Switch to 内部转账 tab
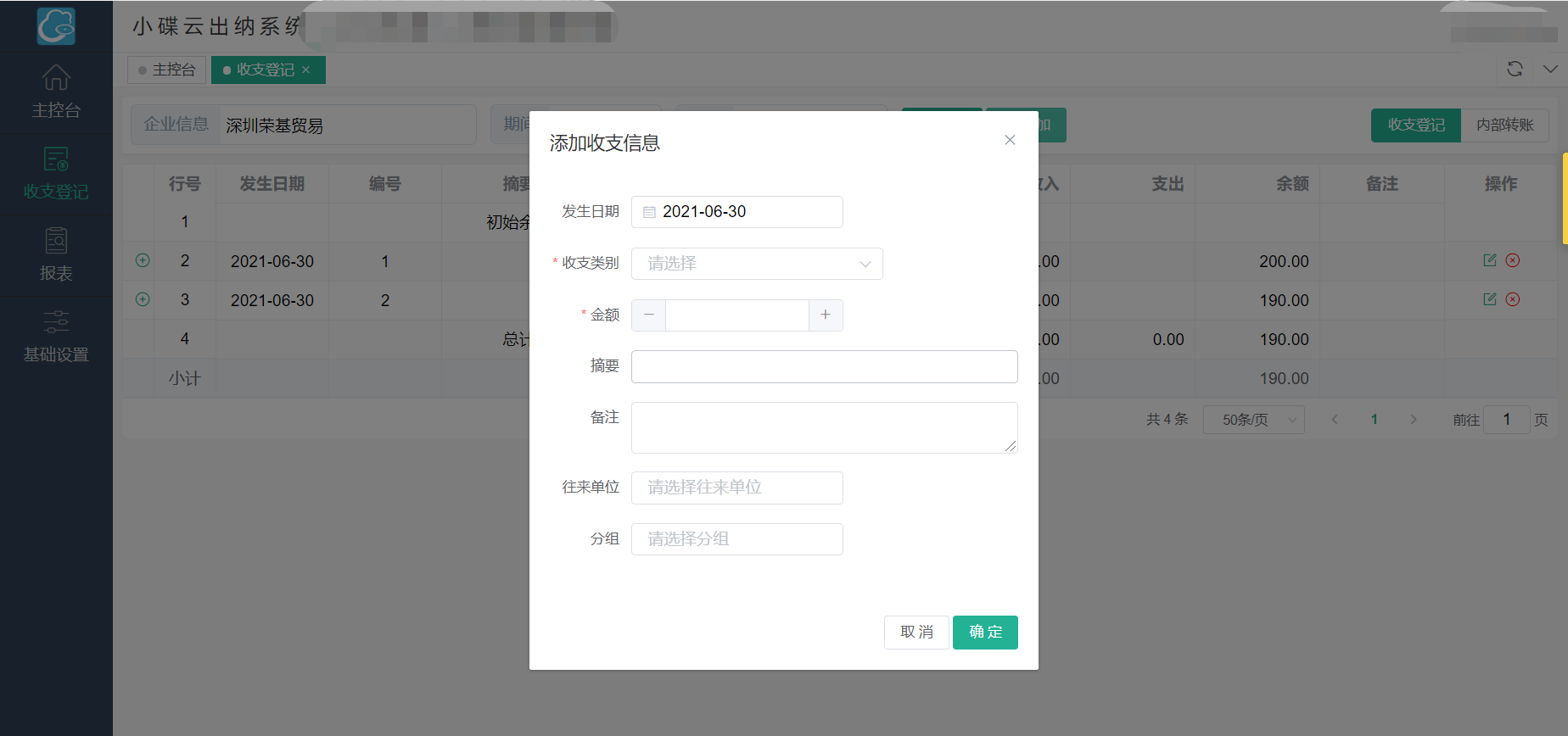Screen dimensions: 1568x736 point(1504,125)
